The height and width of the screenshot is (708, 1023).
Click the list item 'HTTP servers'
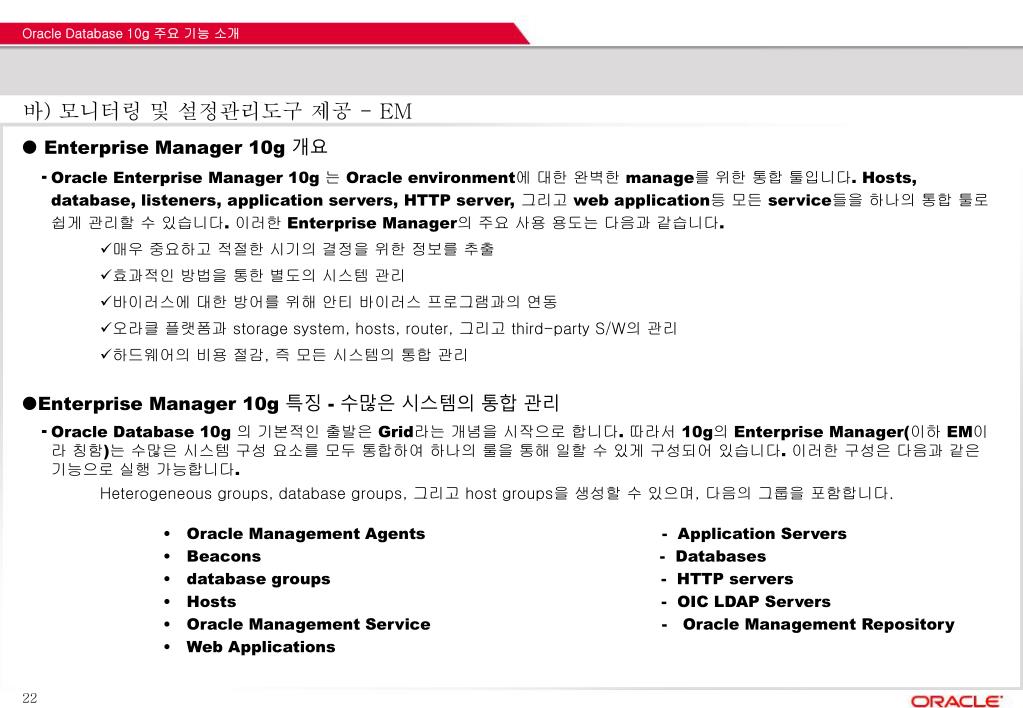point(735,579)
